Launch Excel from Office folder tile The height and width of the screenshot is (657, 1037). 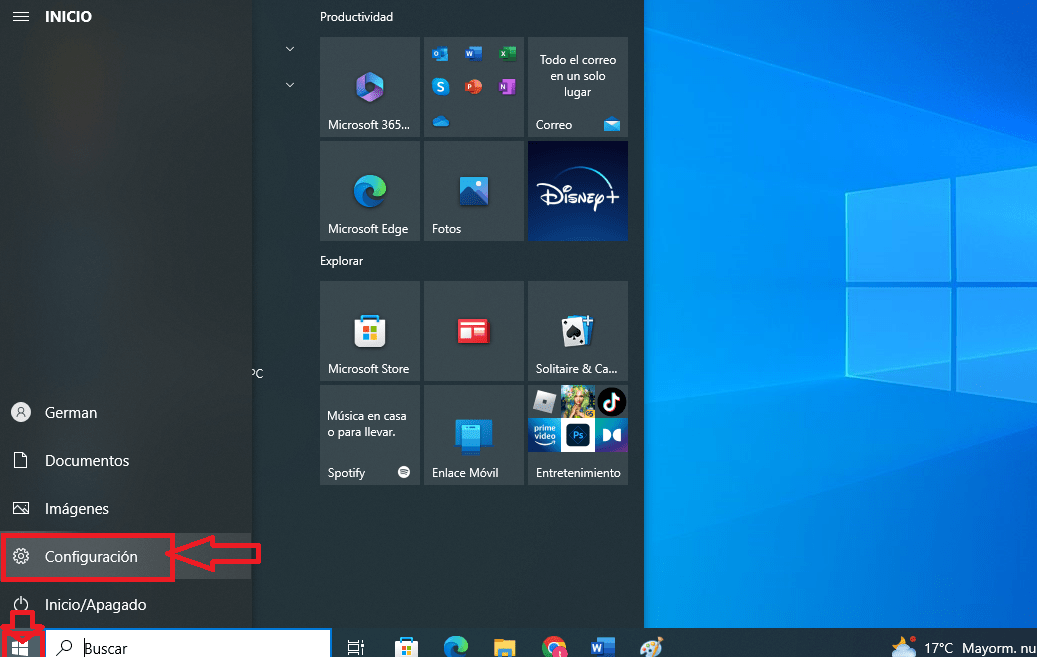(x=507, y=54)
